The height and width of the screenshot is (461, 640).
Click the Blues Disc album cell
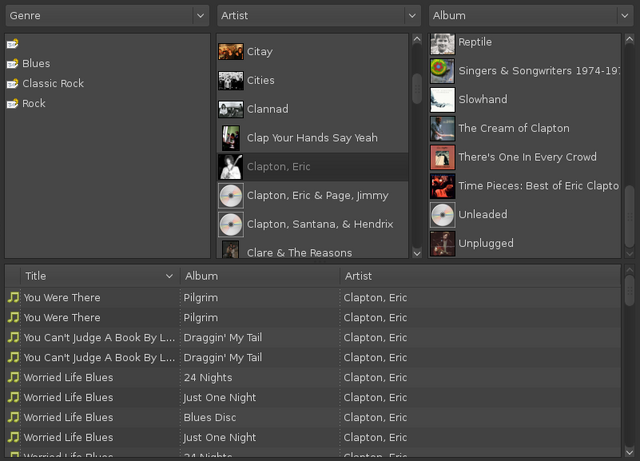point(210,417)
